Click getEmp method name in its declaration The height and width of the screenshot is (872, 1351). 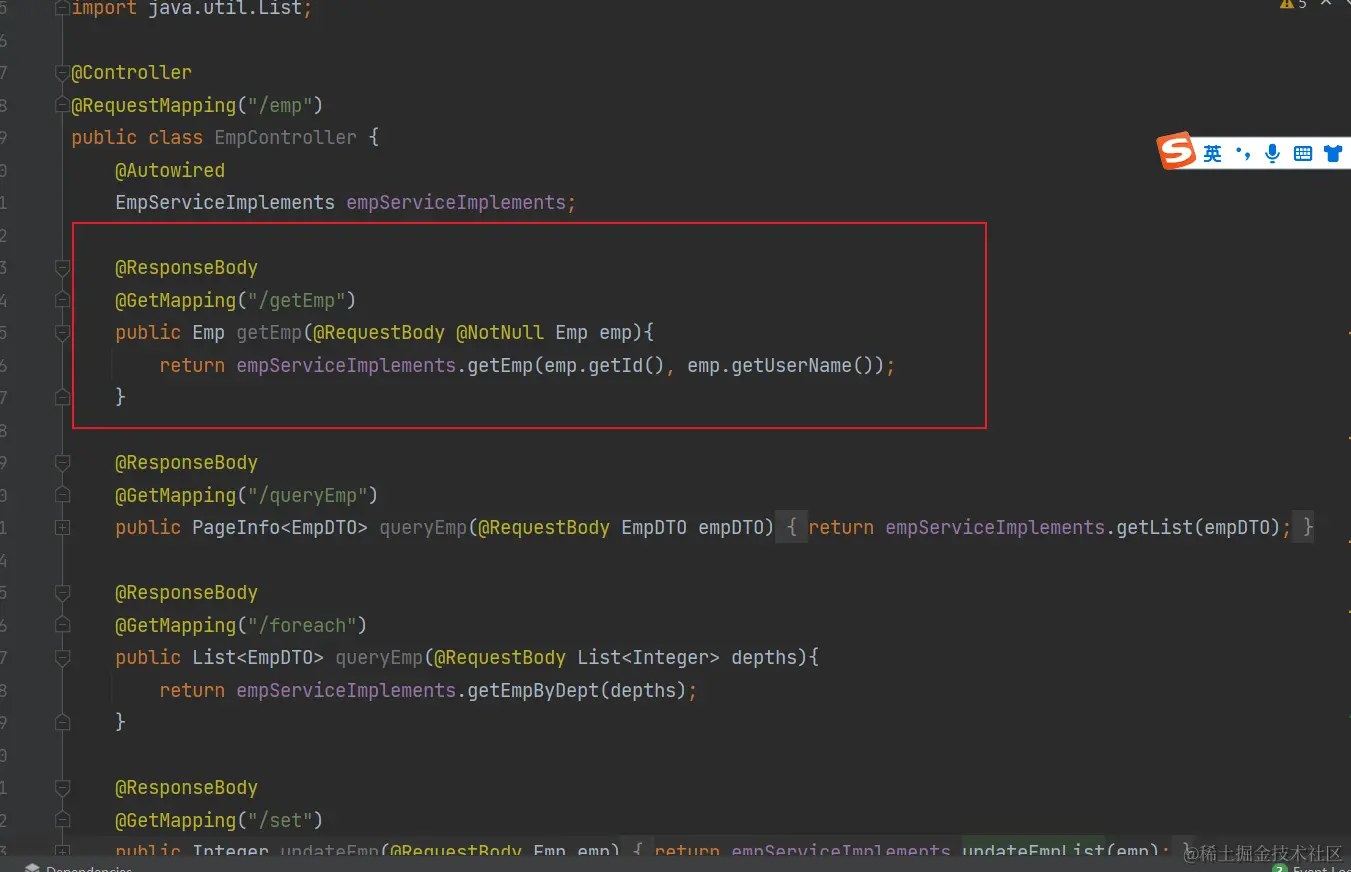point(269,333)
